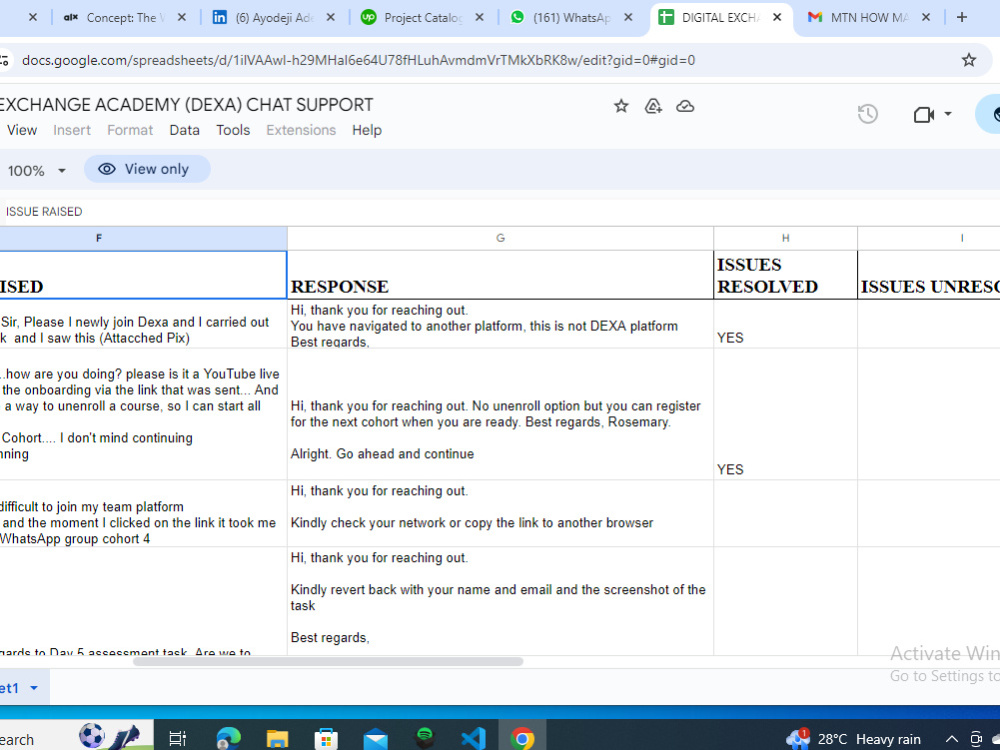Select the ISSUES RESOLVED header cell
The image size is (1000, 750).
pos(785,275)
